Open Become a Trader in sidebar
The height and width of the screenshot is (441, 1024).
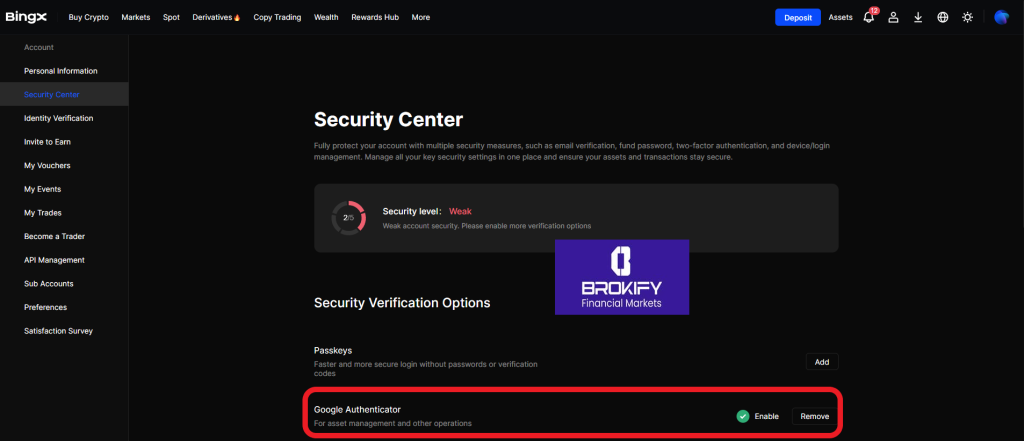(x=54, y=237)
